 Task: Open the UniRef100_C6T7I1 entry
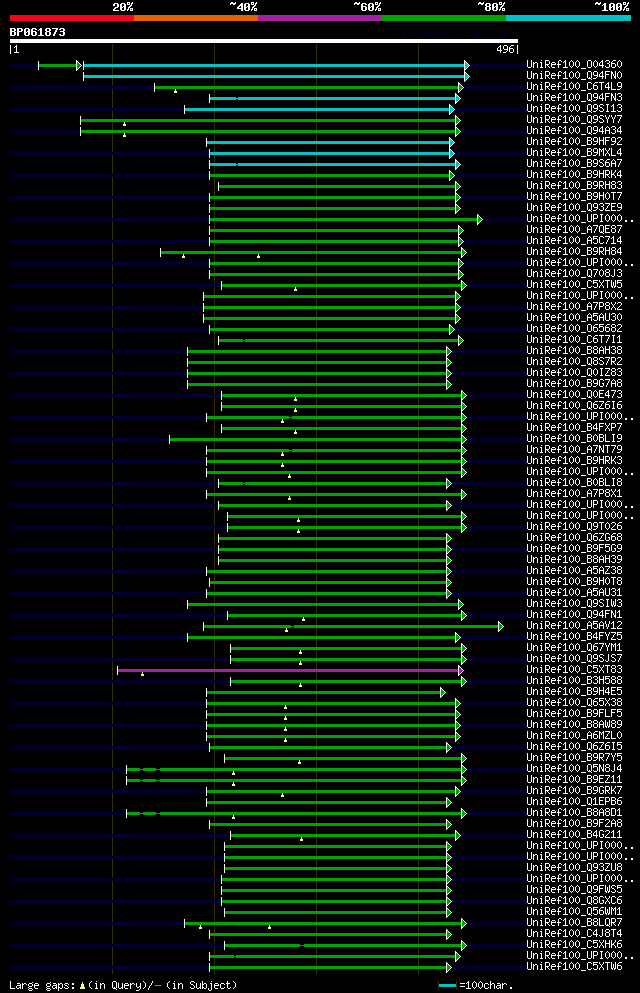point(574,339)
